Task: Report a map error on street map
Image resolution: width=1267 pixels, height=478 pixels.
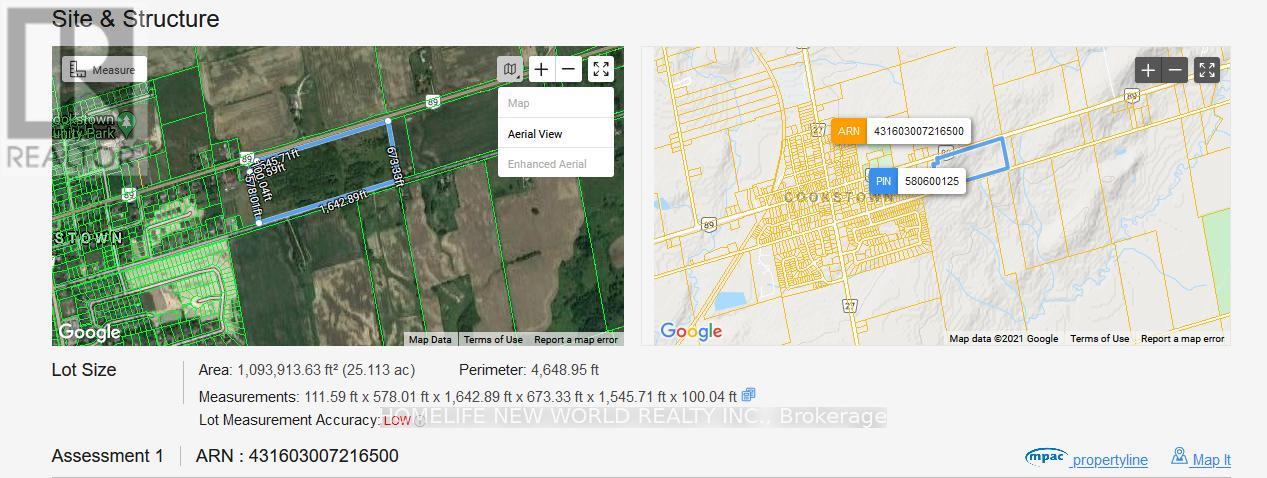Action: point(1182,339)
